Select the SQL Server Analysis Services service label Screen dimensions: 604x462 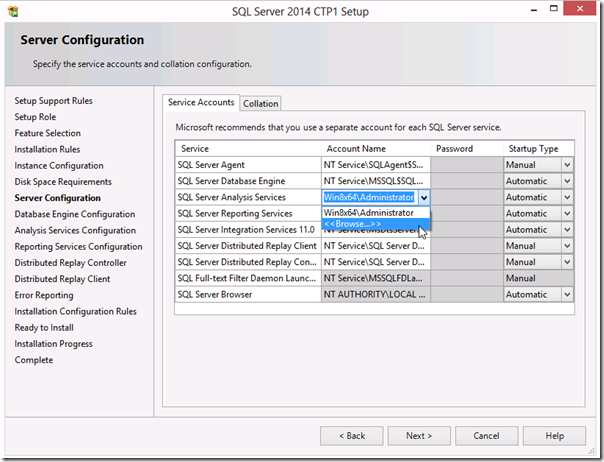[x=232, y=197]
